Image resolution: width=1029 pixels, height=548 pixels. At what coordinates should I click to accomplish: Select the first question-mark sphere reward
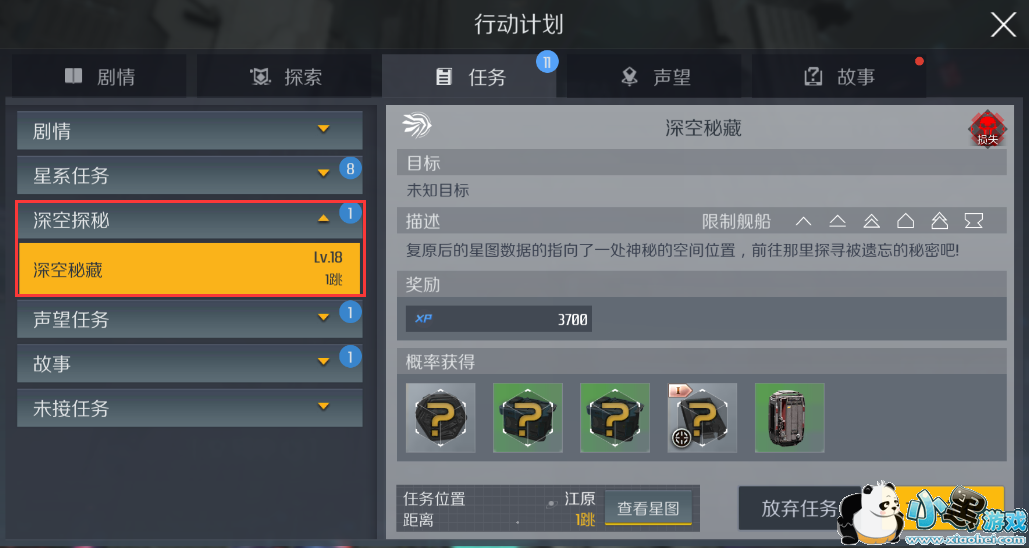(x=440, y=418)
